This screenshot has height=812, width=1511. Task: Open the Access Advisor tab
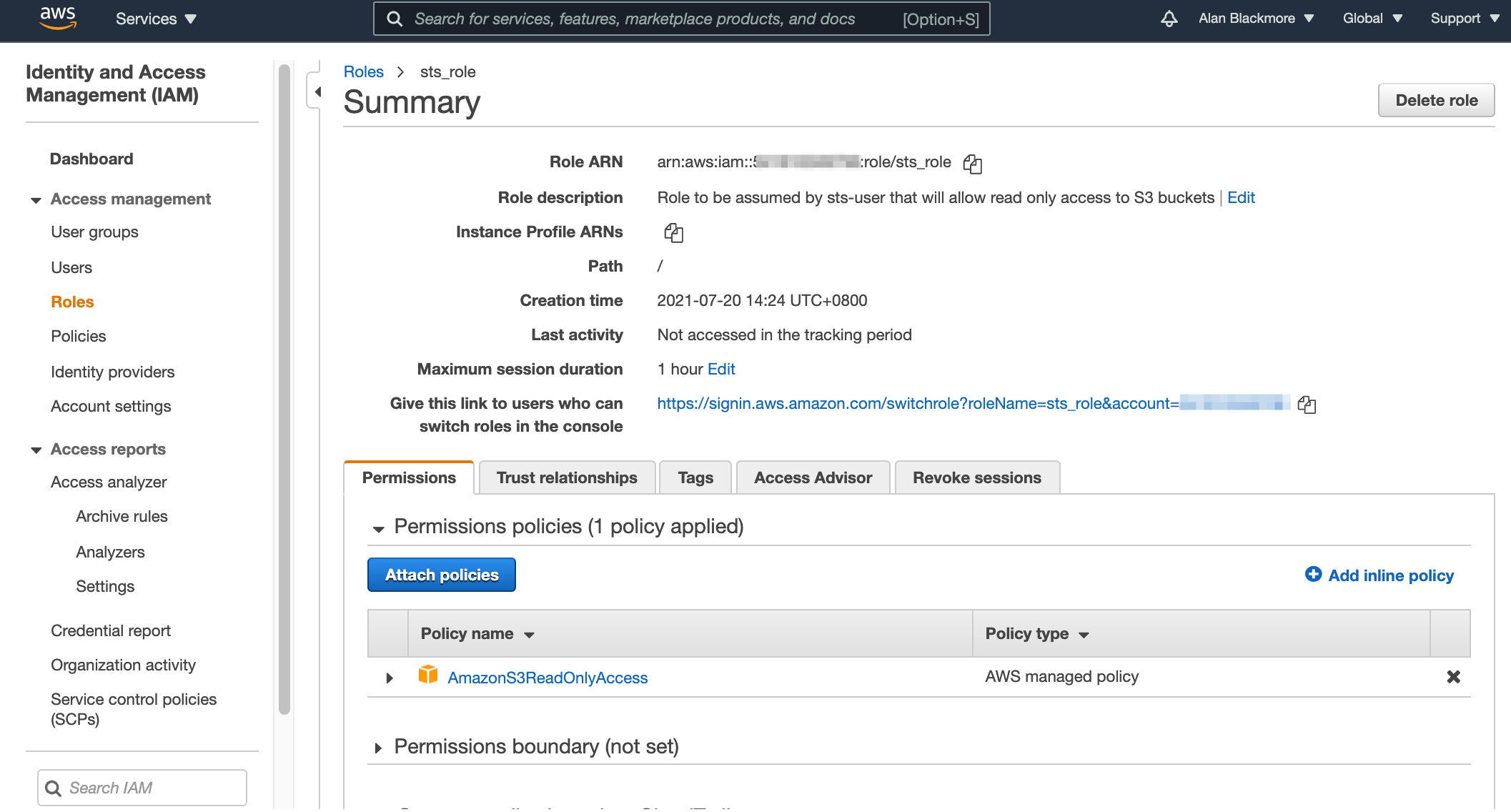(813, 477)
